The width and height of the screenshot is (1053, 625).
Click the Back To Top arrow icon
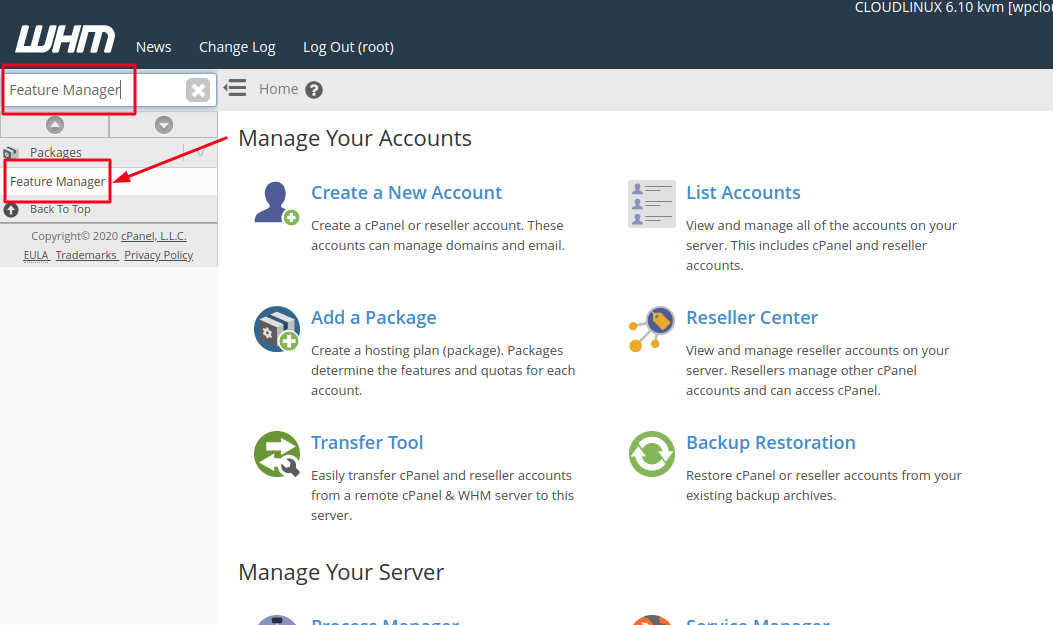pos(9,208)
